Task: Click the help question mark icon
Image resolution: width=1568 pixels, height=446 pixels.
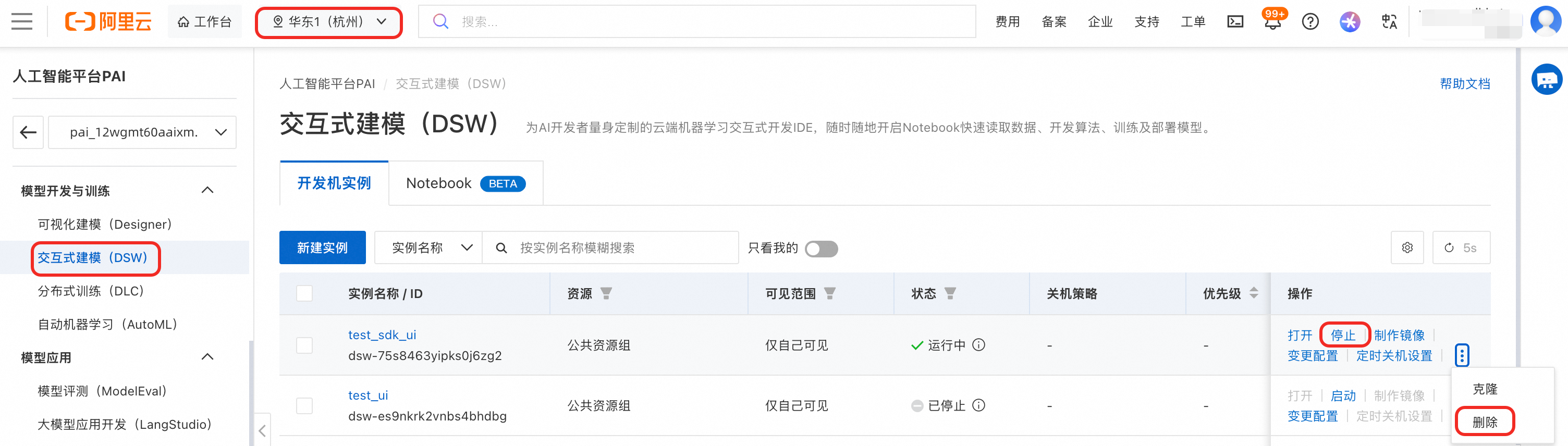Action: click(1310, 22)
